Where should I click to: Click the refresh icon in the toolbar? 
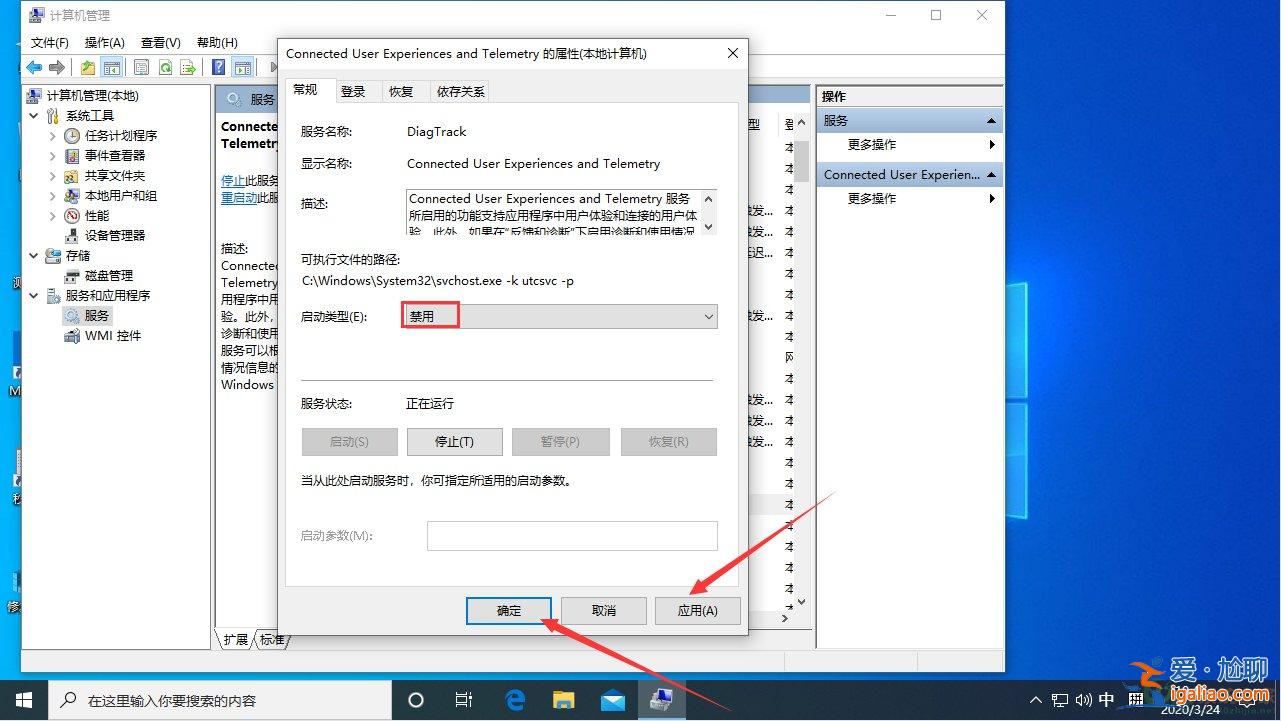(164, 67)
